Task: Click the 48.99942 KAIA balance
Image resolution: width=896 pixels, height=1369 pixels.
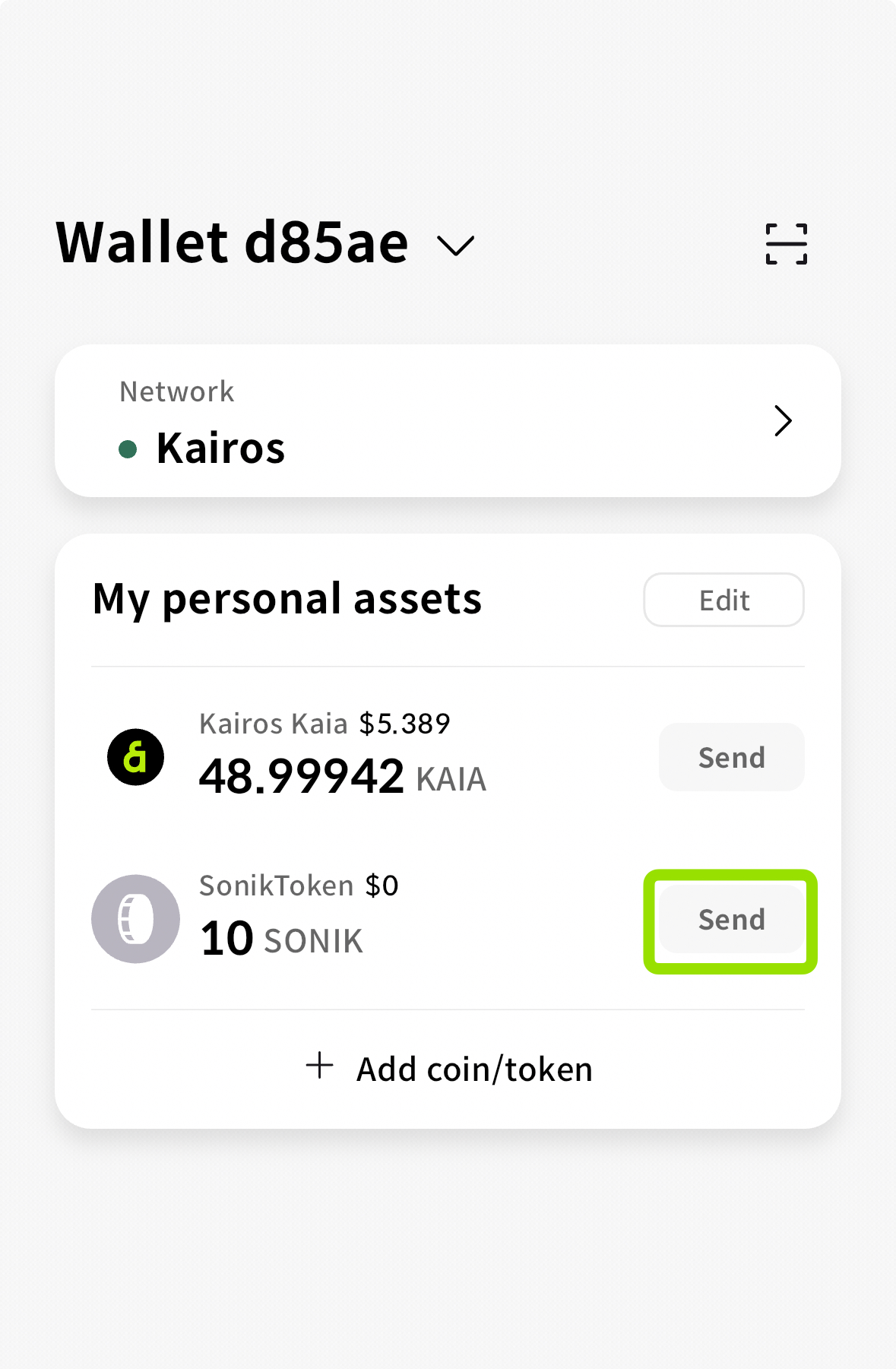Action: tap(343, 776)
